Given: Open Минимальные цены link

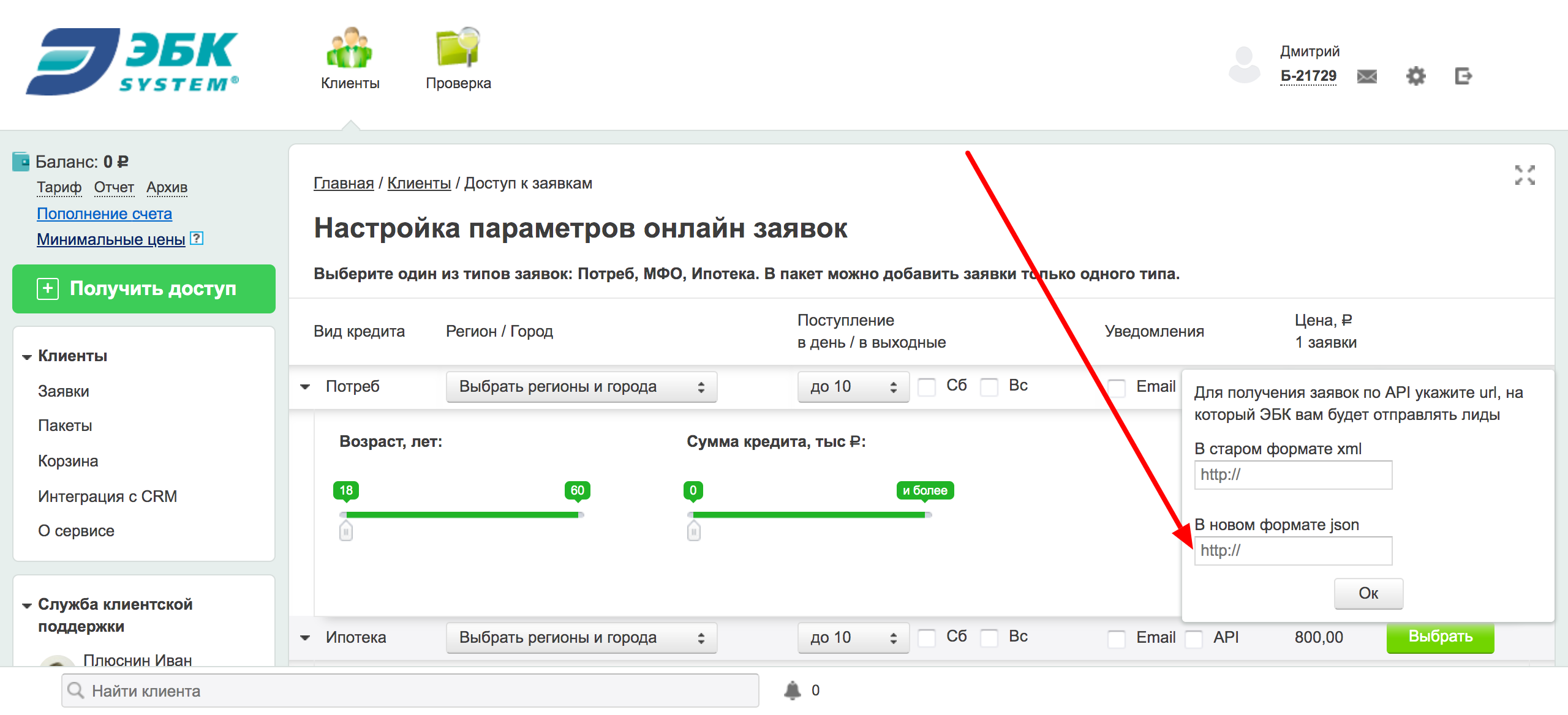Looking at the screenshot, I should (x=111, y=239).
